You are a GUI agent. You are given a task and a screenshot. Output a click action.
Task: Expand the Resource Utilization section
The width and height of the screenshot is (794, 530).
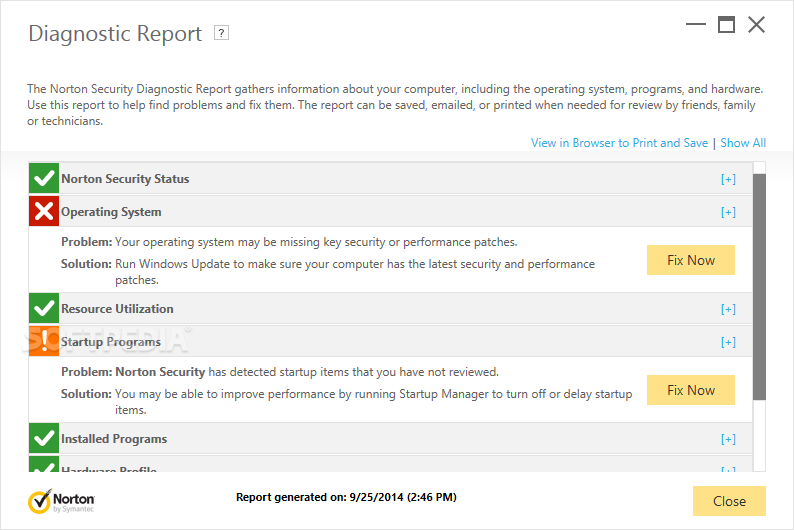728,309
